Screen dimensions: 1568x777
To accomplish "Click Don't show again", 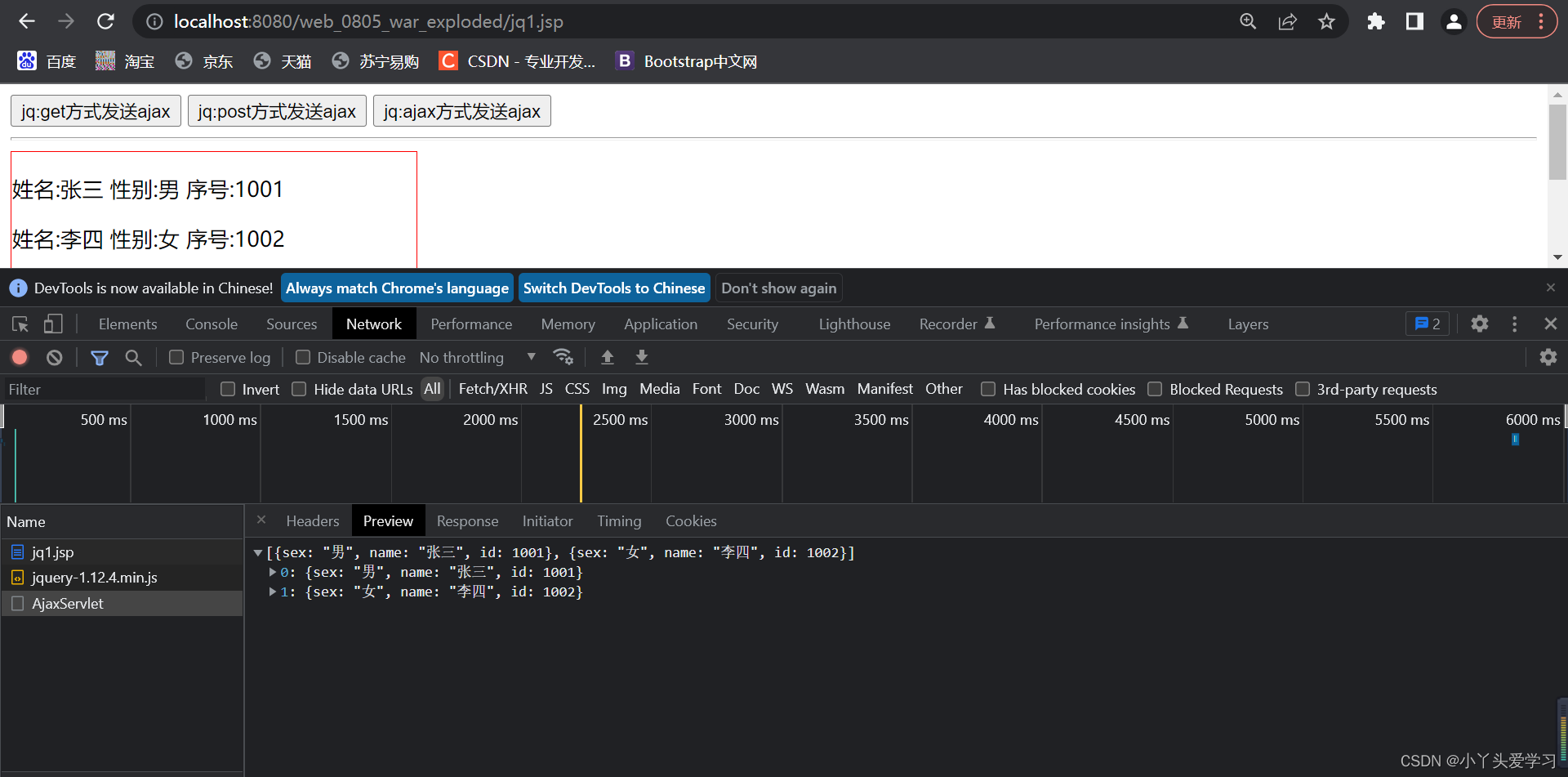I will pyautogui.click(x=779, y=288).
